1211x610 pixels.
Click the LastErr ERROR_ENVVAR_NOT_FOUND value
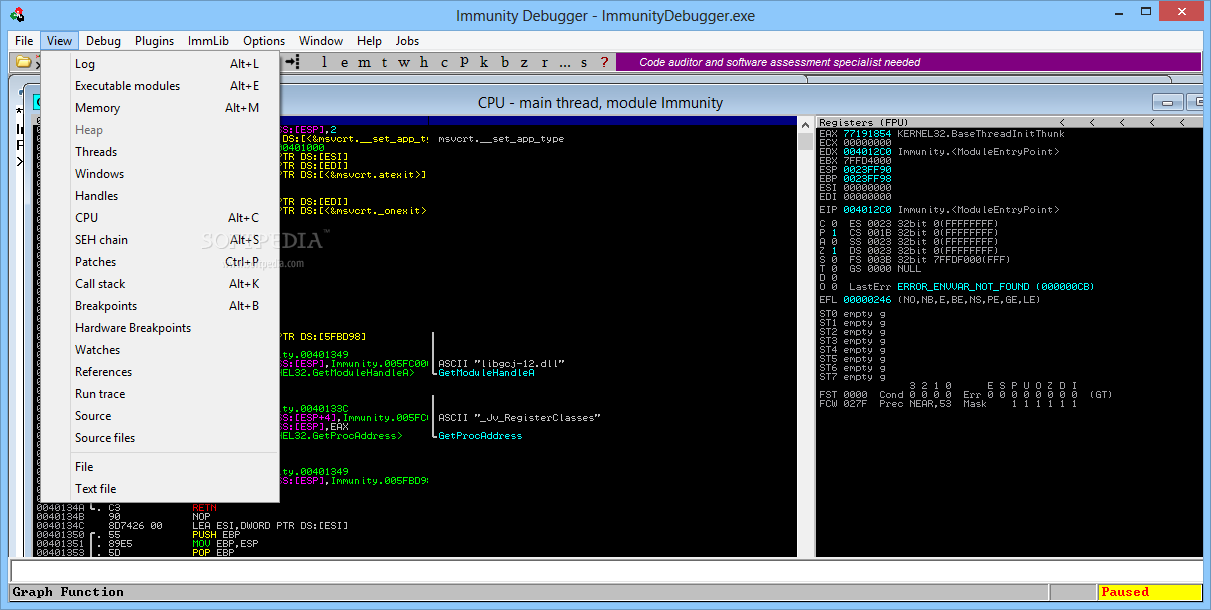click(x=996, y=287)
